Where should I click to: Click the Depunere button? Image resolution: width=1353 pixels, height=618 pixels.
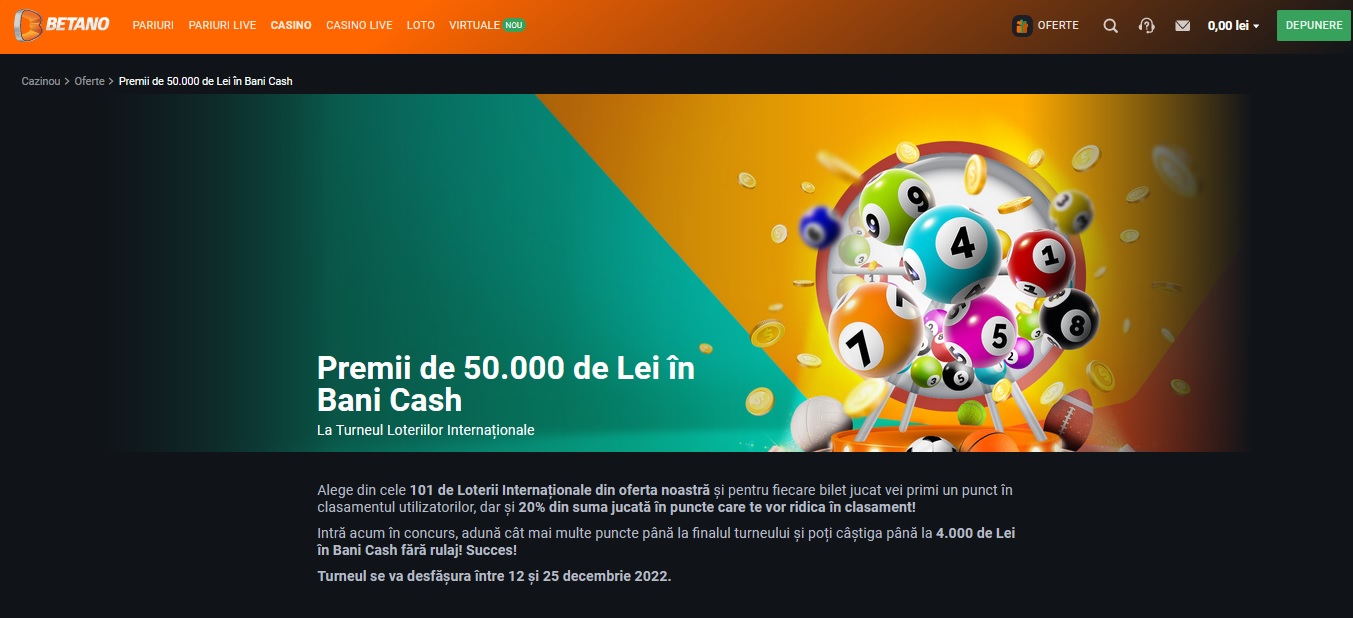(1314, 25)
